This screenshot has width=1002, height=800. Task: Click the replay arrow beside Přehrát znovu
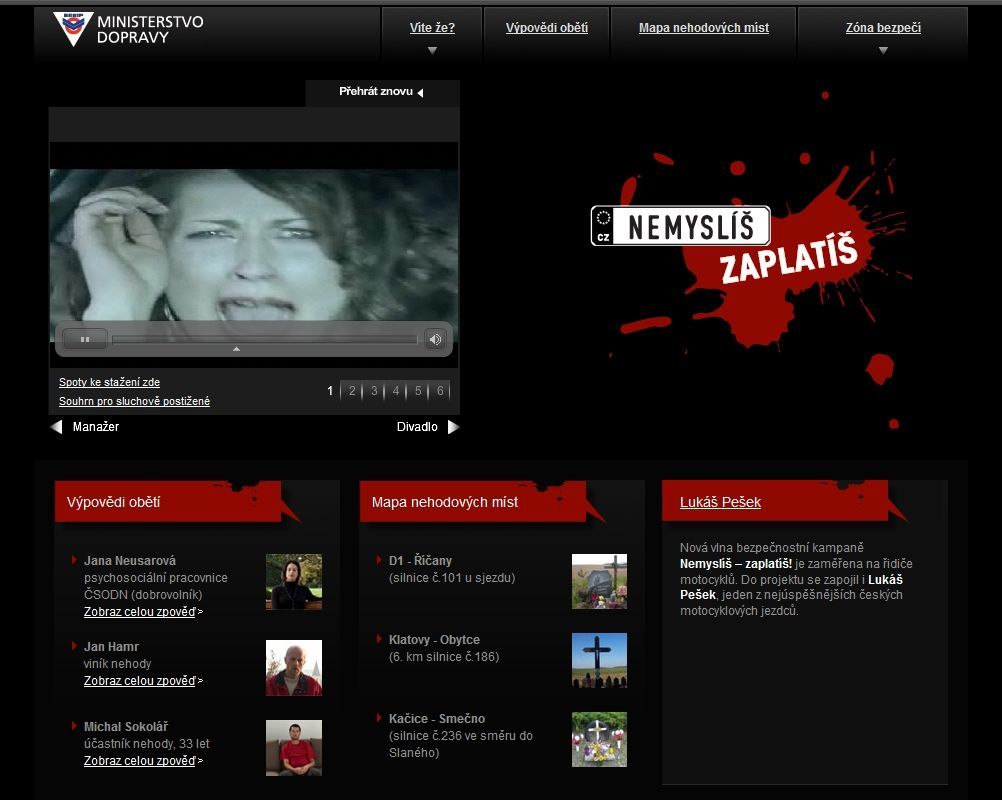pyautogui.click(x=420, y=93)
